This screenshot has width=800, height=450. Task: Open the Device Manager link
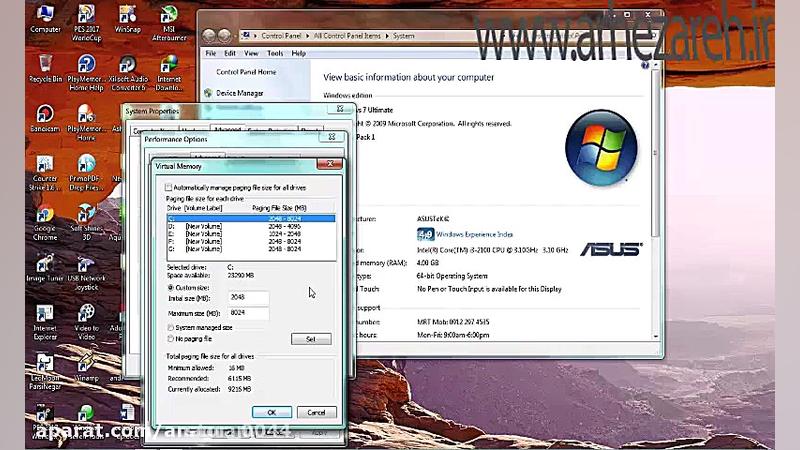tap(239, 93)
